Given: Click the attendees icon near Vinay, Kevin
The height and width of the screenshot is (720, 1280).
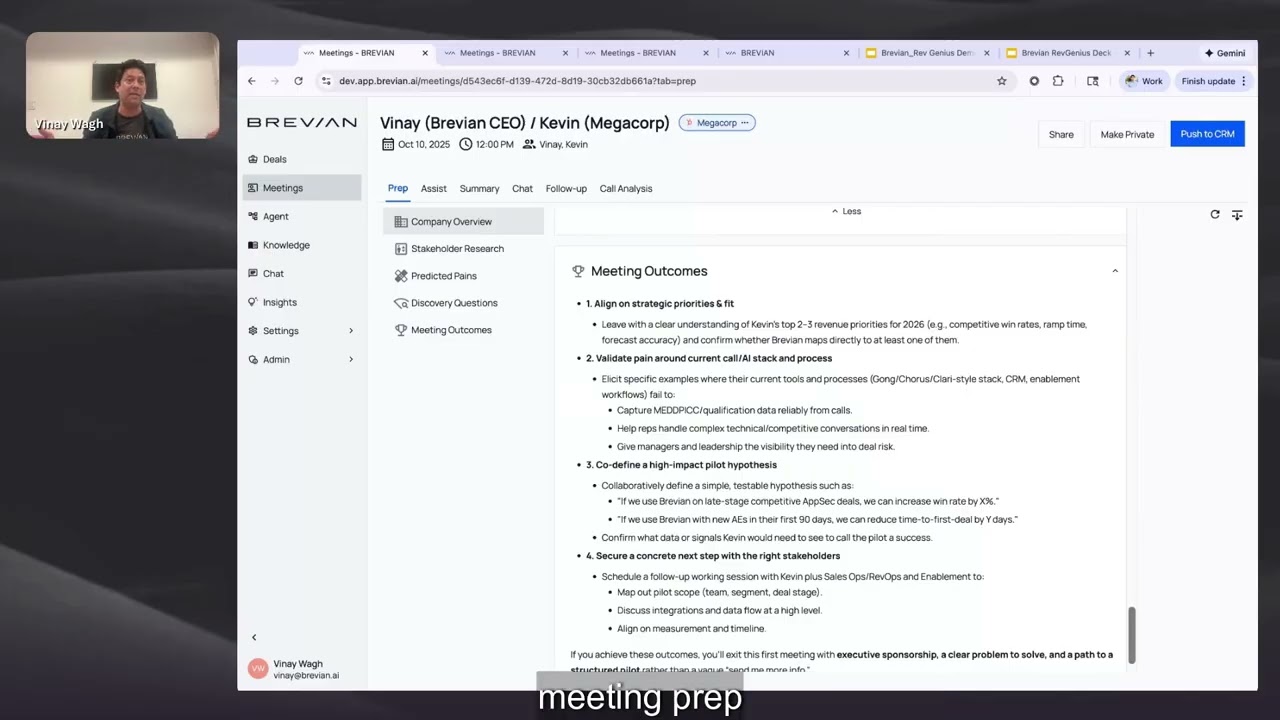Looking at the screenshot, I should click(529, 144).
